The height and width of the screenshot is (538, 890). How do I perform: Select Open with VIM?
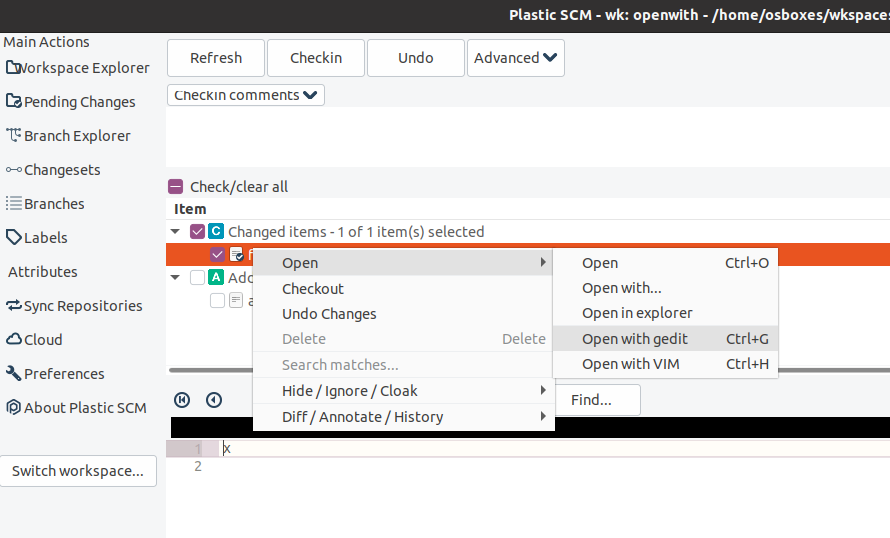tap(665, 364)
